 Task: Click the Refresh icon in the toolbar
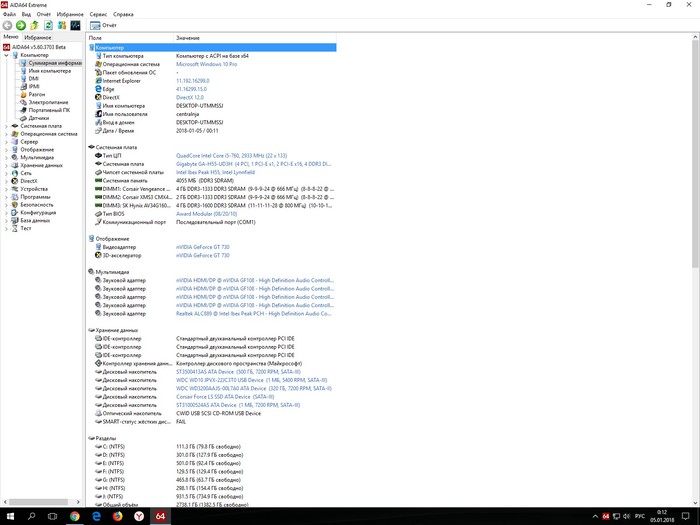click(x=47, y=25)
